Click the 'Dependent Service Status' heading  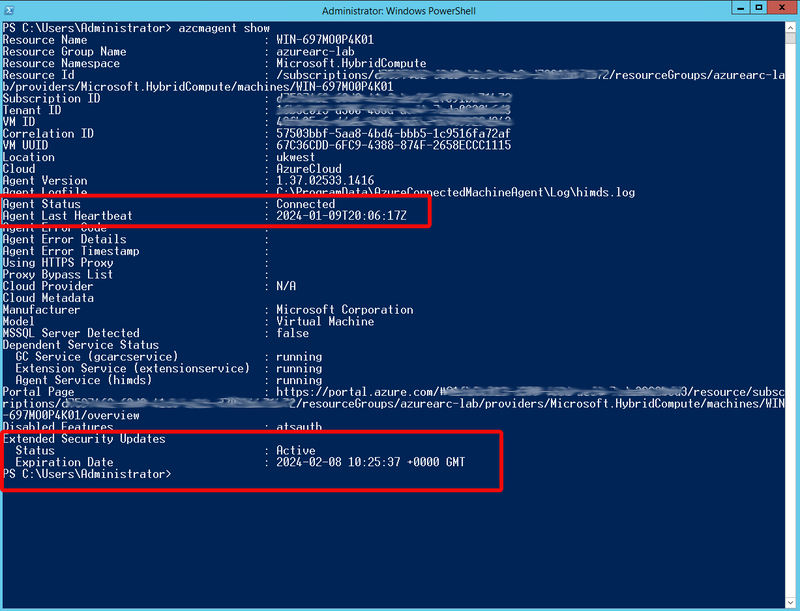click(x=81, y=345)
